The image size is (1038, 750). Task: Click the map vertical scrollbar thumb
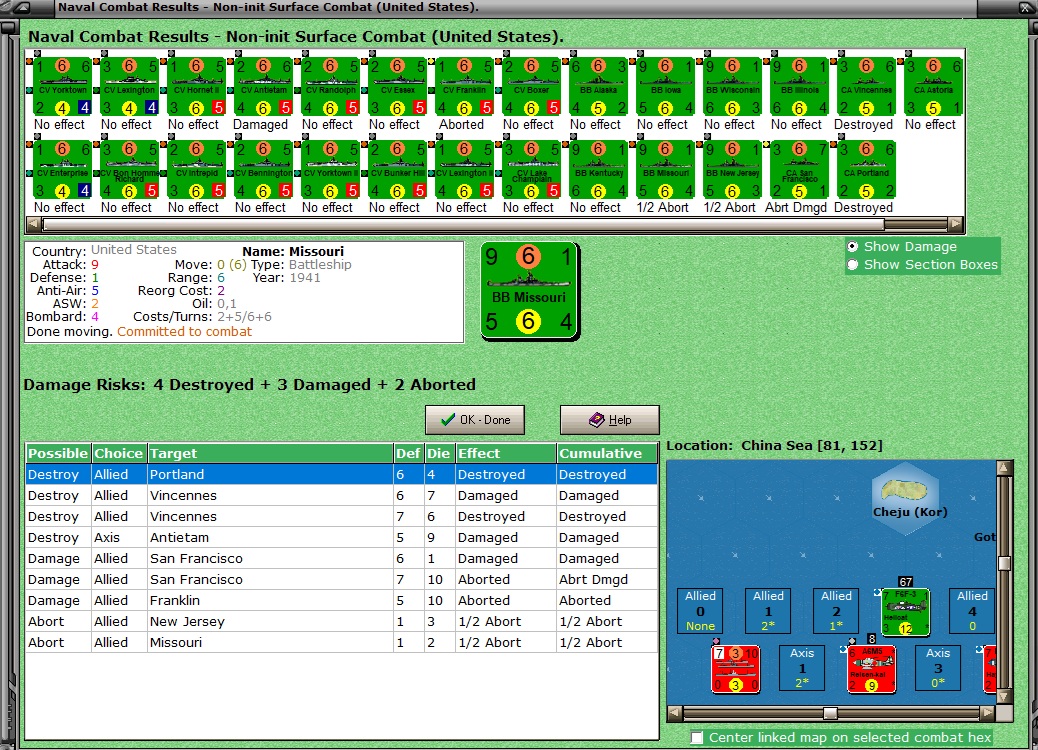[x=1004, y=563]
